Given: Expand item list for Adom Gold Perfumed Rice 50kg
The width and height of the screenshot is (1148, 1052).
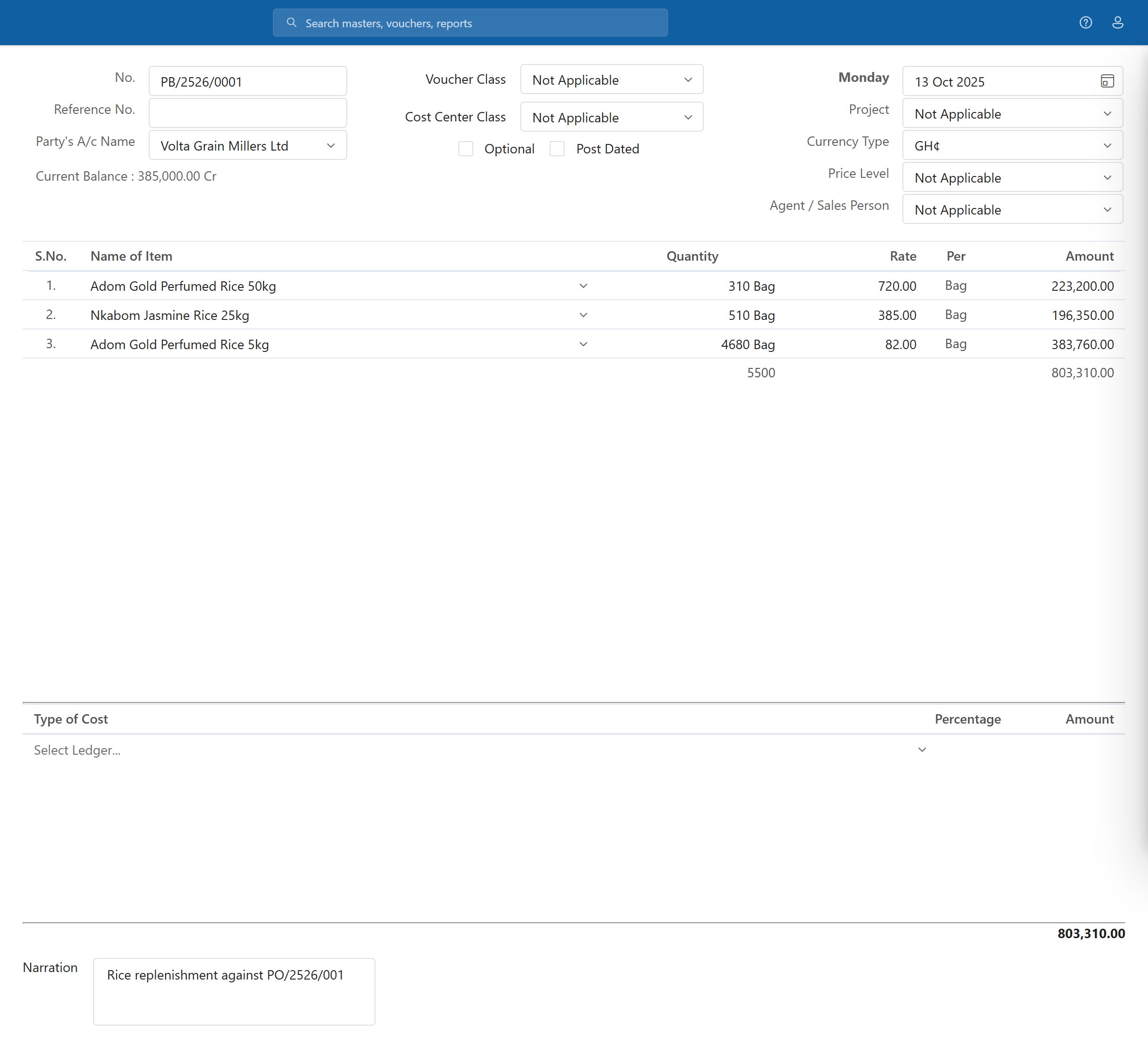Looking at the screenshot, I should (583, 286).
